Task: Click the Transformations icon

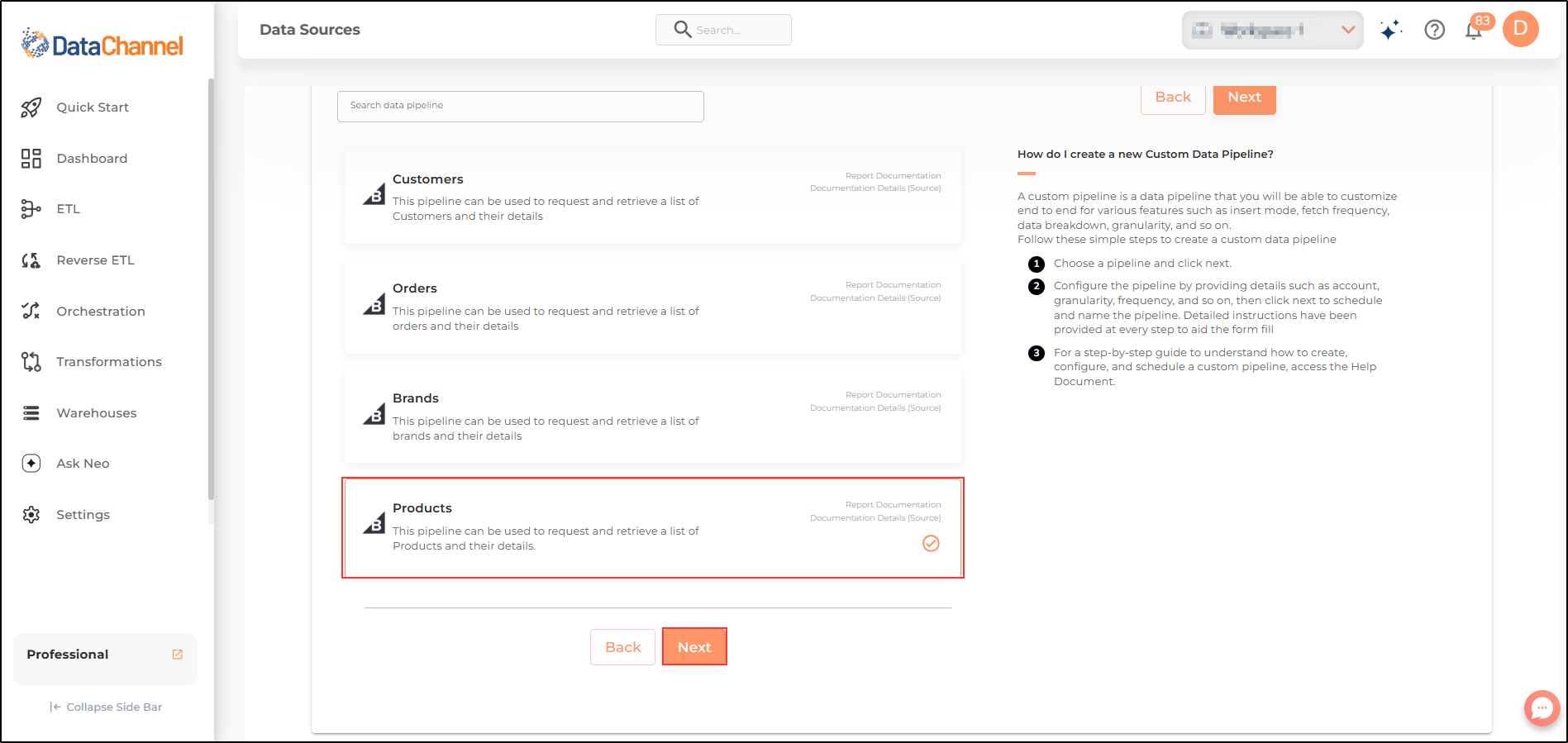Action: coord(31,362)
